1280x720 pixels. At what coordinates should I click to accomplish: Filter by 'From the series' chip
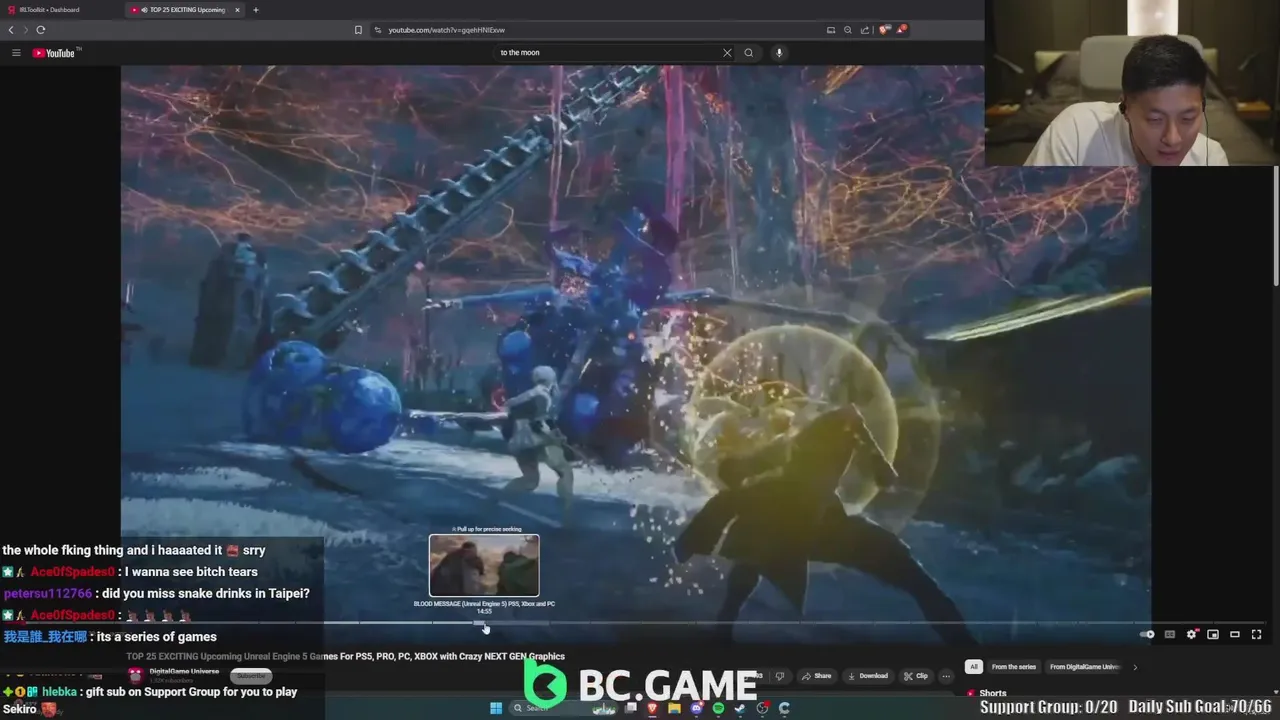pos(1013,667)
